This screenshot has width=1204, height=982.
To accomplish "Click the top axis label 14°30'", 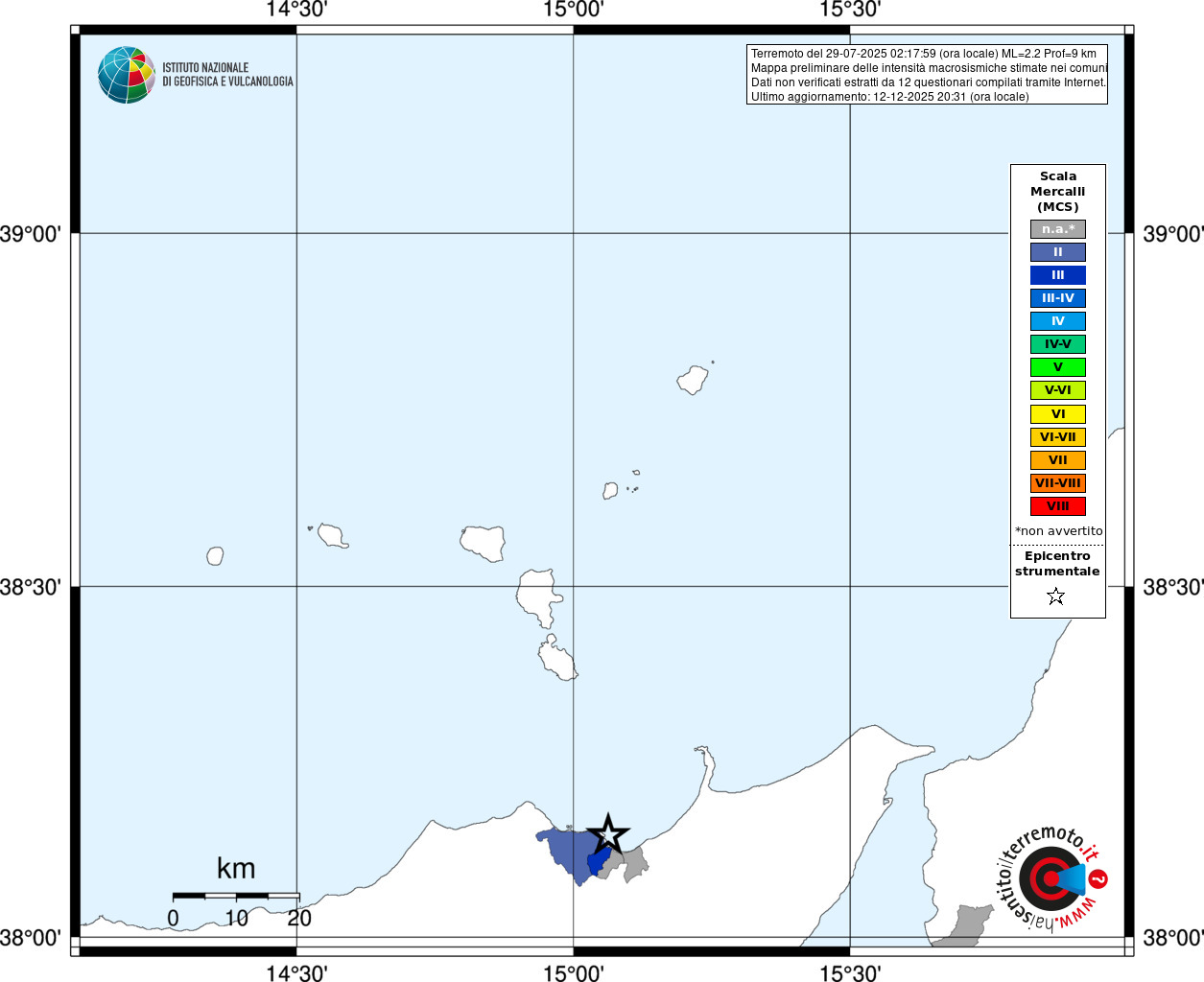I will 296,11.
